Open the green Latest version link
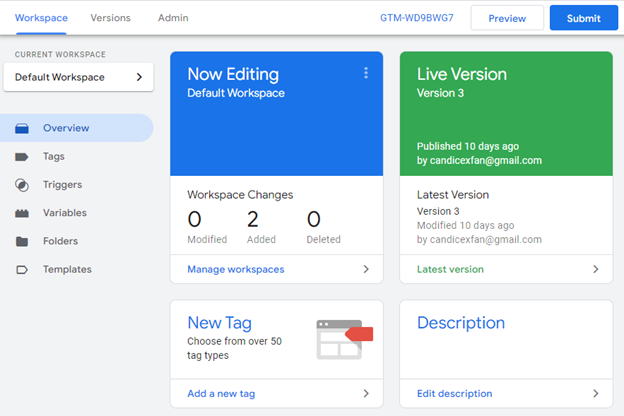624x416 pixels. [450, 270]
